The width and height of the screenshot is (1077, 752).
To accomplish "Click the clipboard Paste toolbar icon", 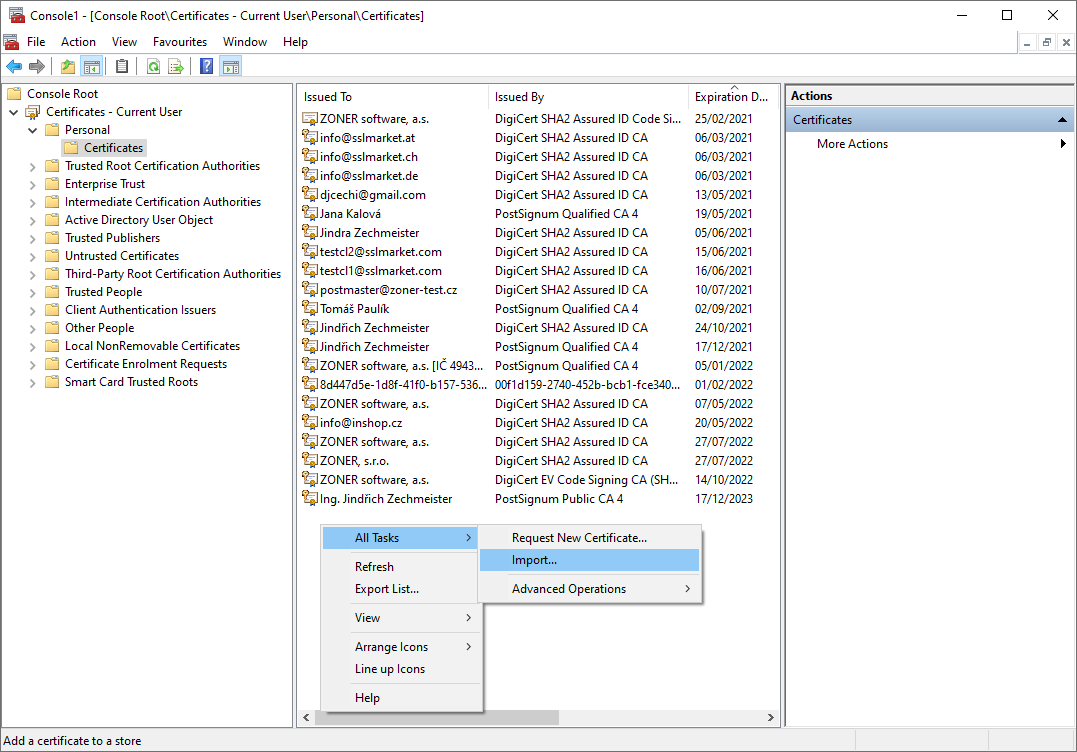I will pyautogui.click(x=122, y=67).
